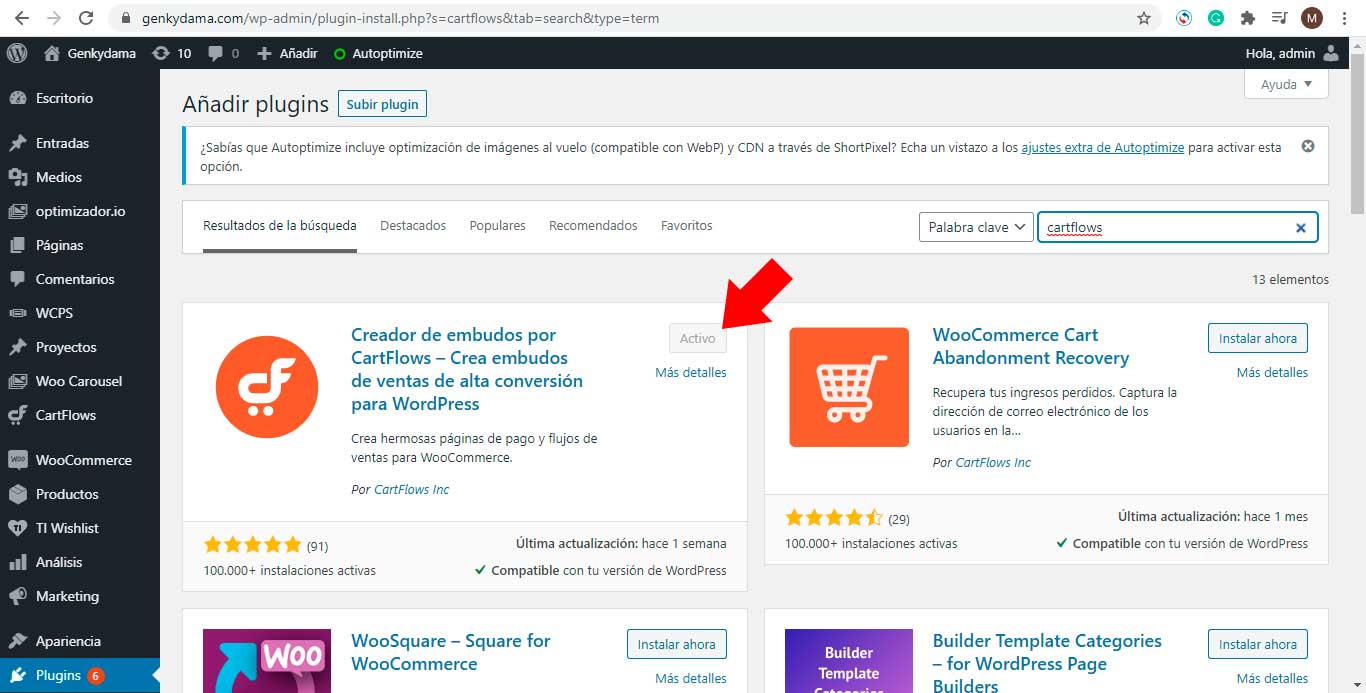Open Chrome three-dot menu

tap(1345, 18)
